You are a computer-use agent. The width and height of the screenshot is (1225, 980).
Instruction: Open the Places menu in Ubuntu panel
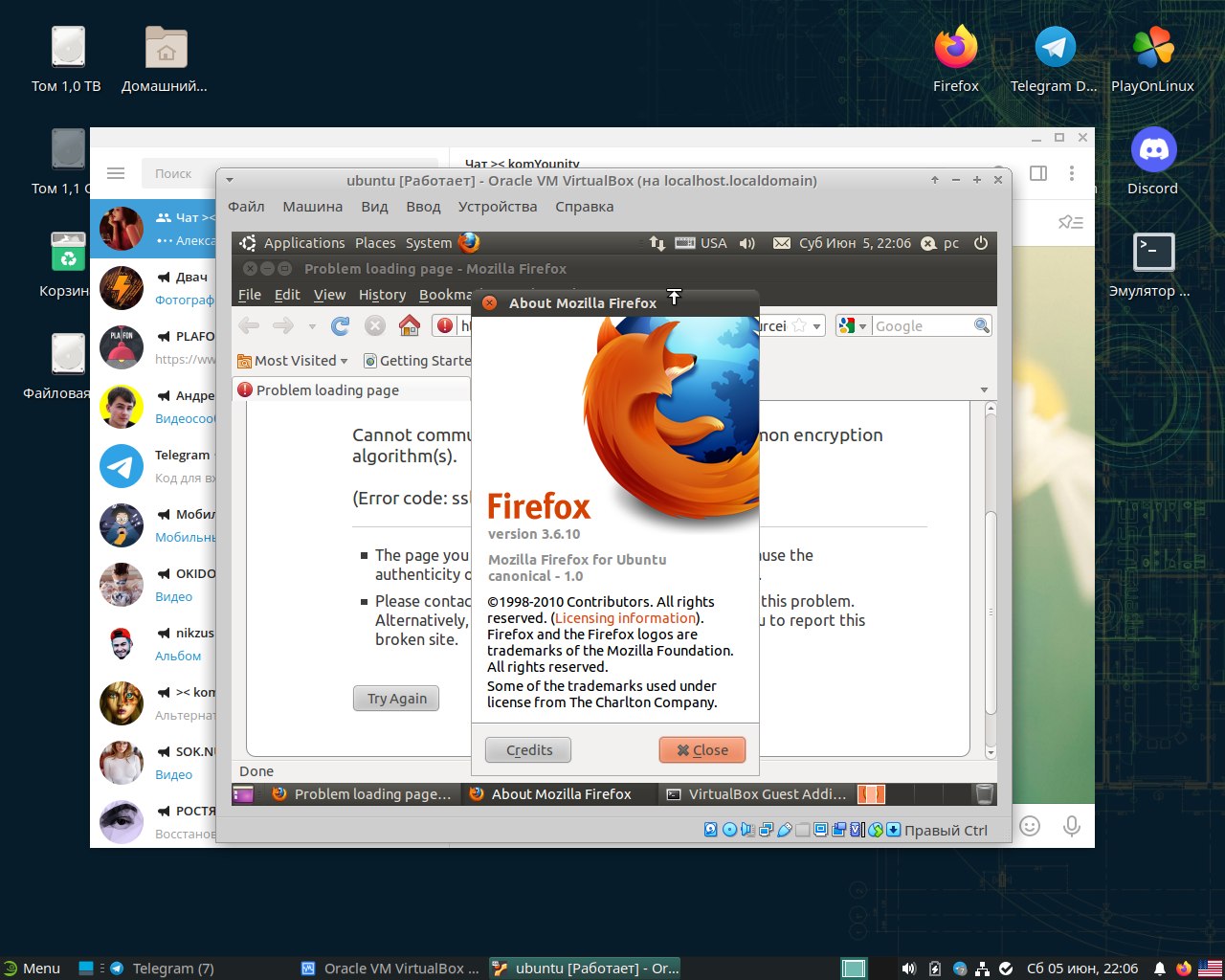click(375, 243)
